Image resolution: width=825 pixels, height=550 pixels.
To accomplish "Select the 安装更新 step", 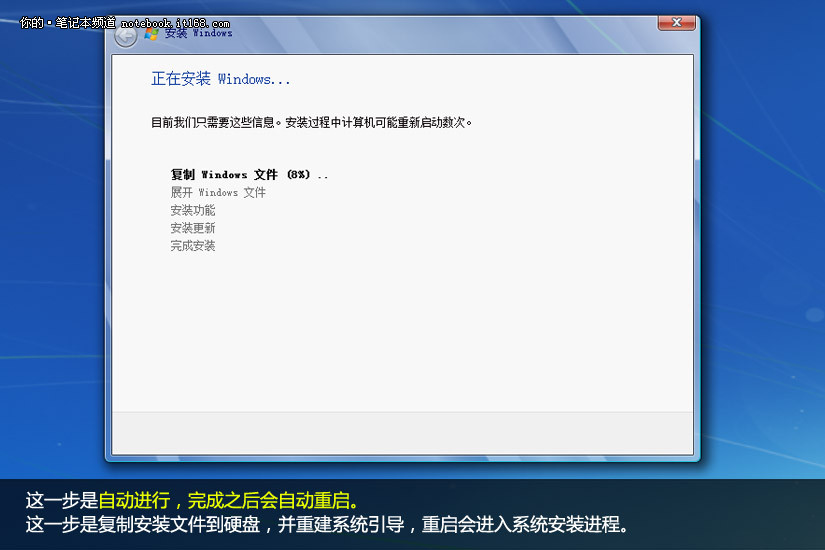I will (193, 228).
